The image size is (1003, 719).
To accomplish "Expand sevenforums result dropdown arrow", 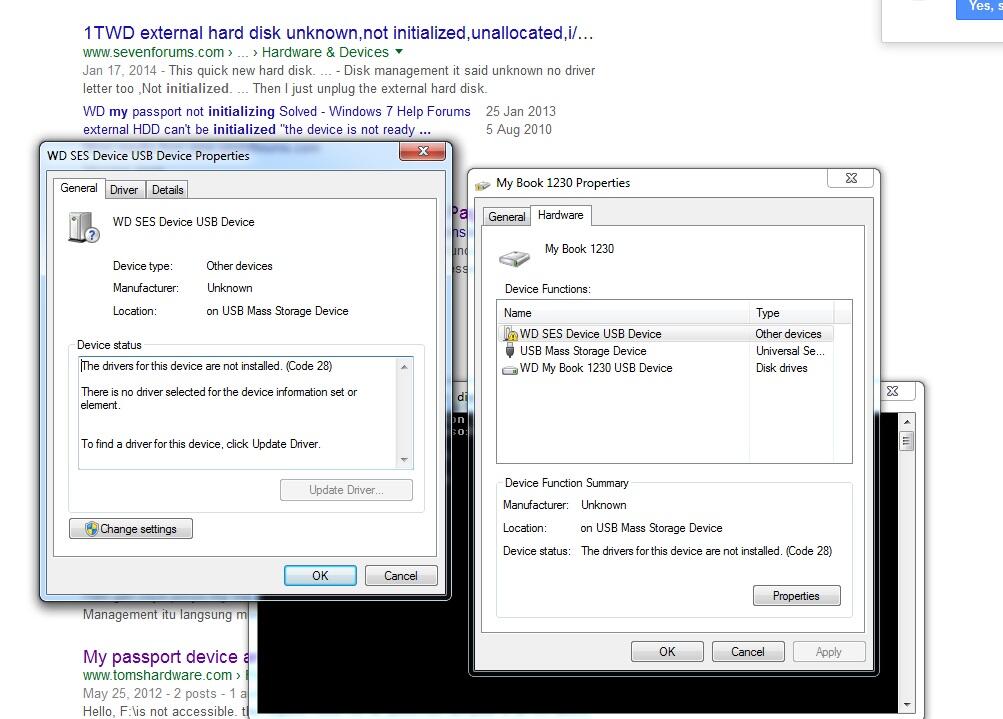I will click(x=399, y=51).
